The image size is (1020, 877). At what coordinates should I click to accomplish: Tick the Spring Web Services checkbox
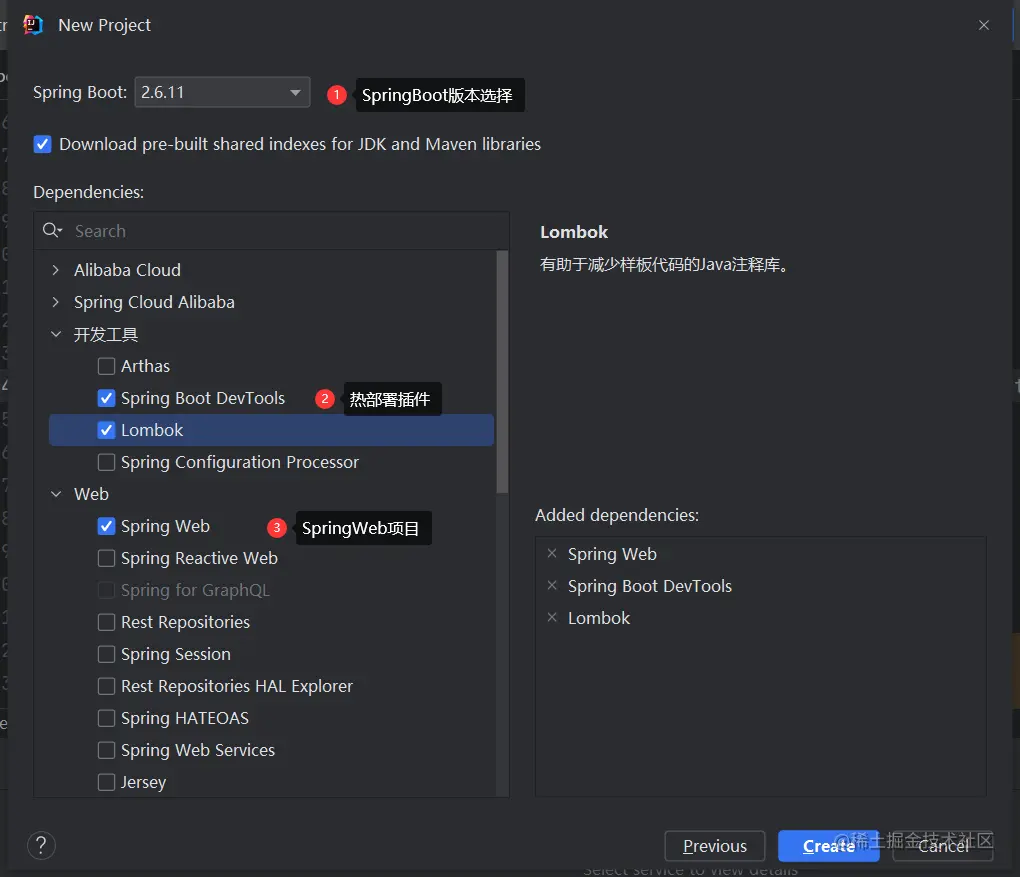click(x=106, y=750)
